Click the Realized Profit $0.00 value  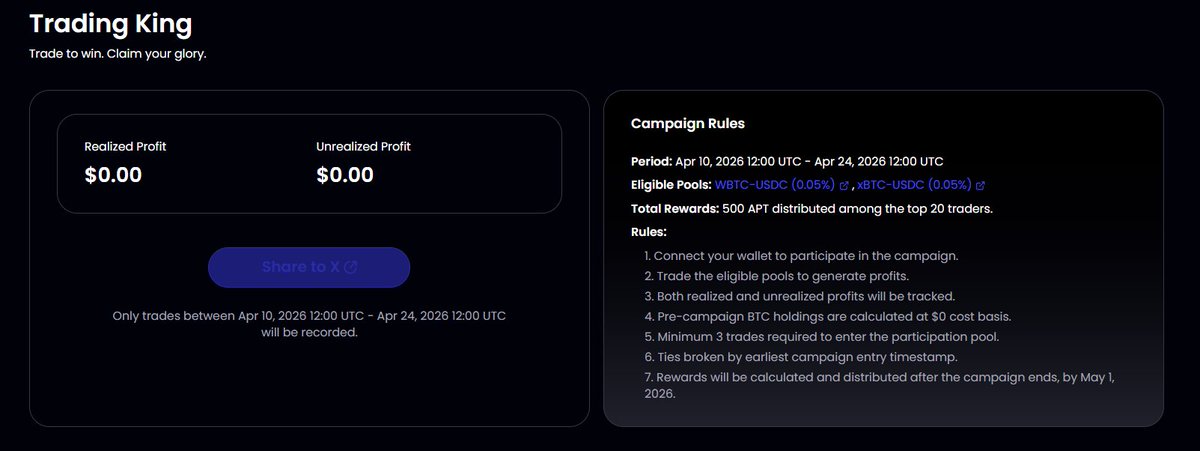pos(113,175)
